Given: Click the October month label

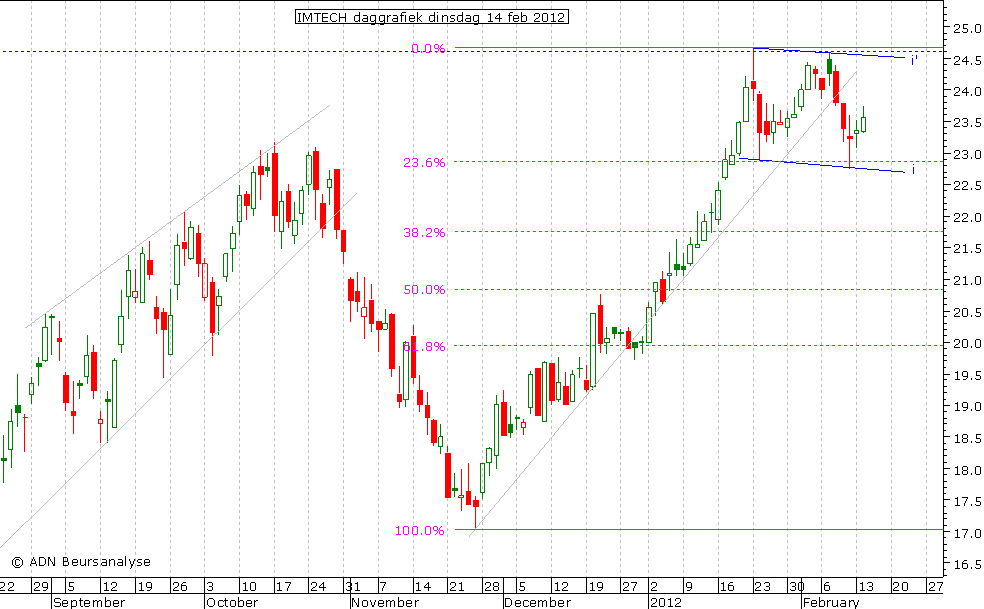Looking at the screenshot, I should (232, 603).
